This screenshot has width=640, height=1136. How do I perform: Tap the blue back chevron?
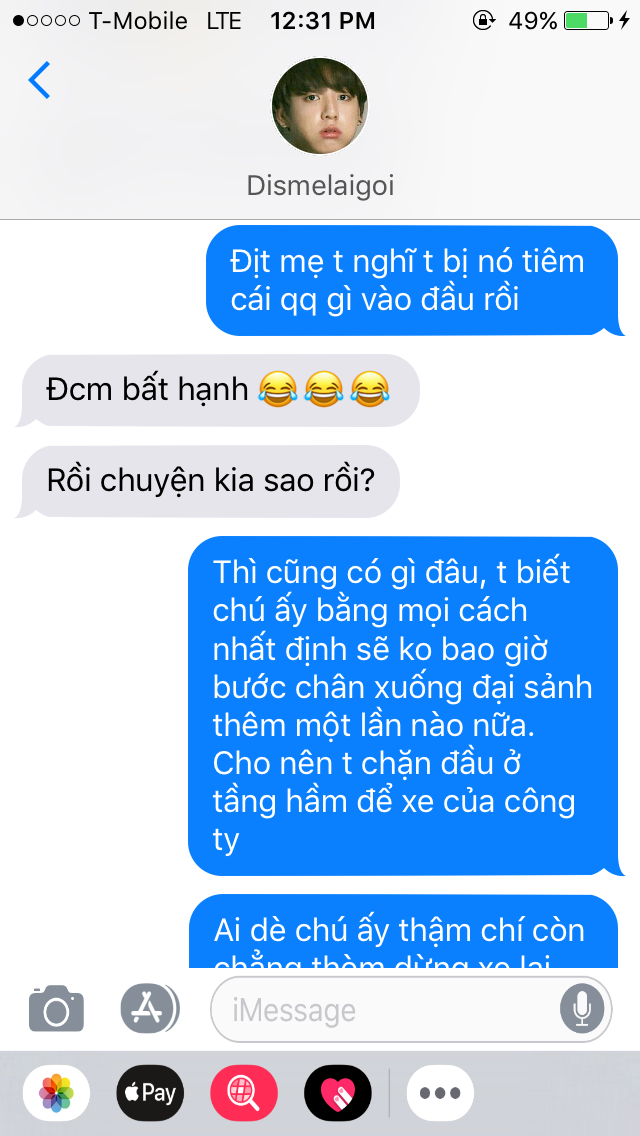pos(39,80)
